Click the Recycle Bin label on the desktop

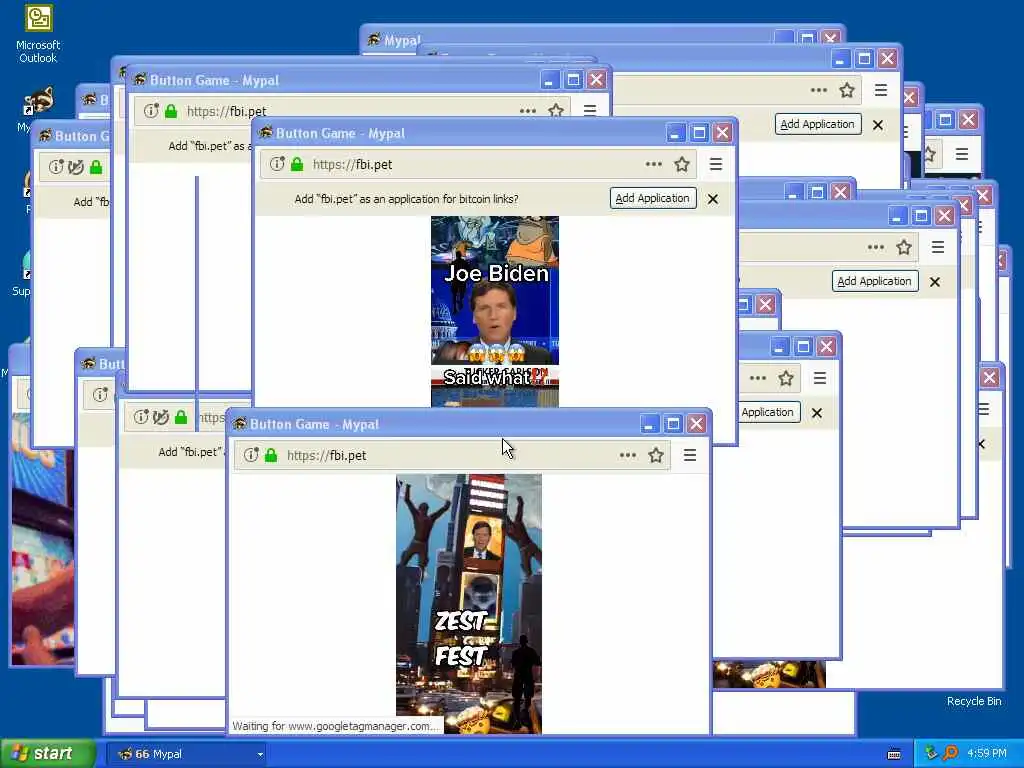click(x=974, y=701)
